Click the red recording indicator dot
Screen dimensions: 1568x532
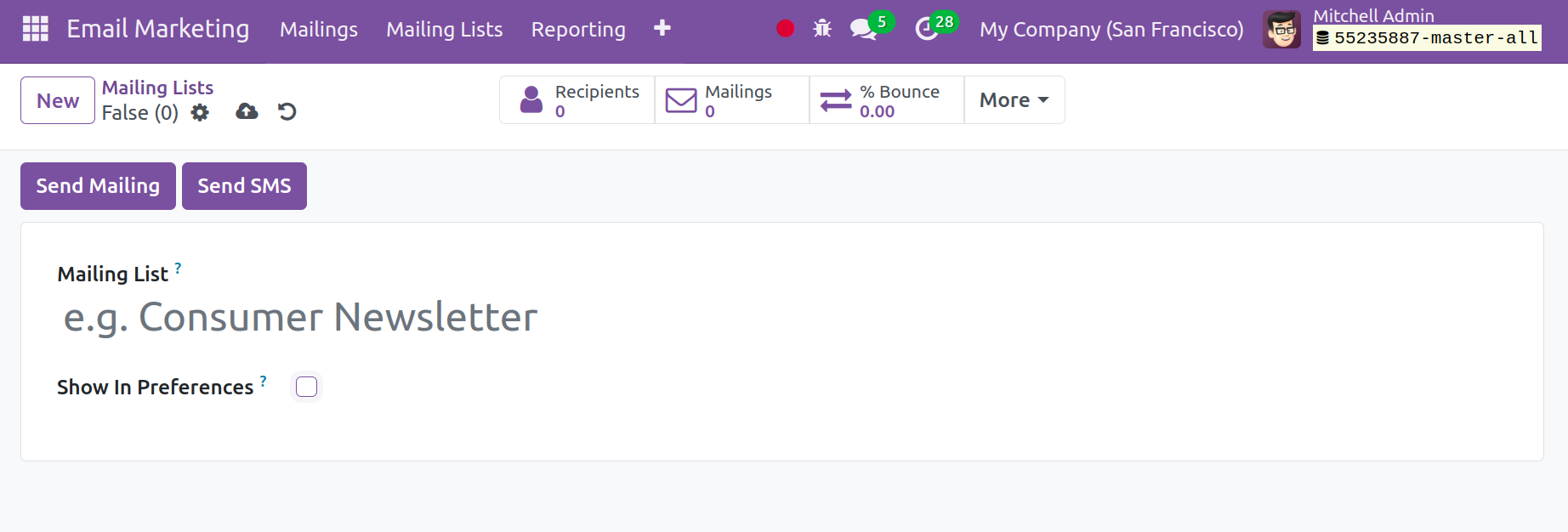coord(785,29)
